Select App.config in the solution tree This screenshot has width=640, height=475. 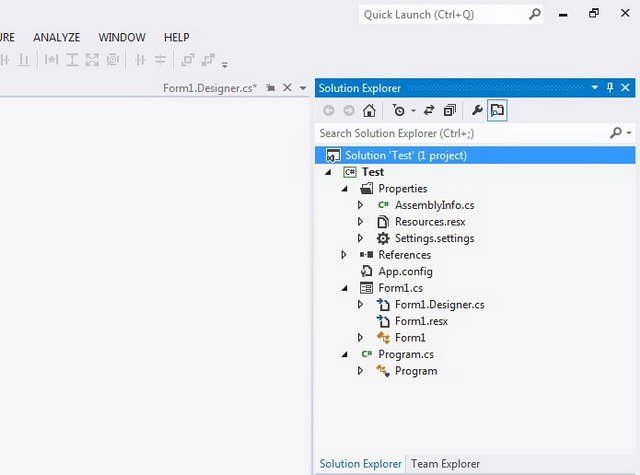coord(405,271)
